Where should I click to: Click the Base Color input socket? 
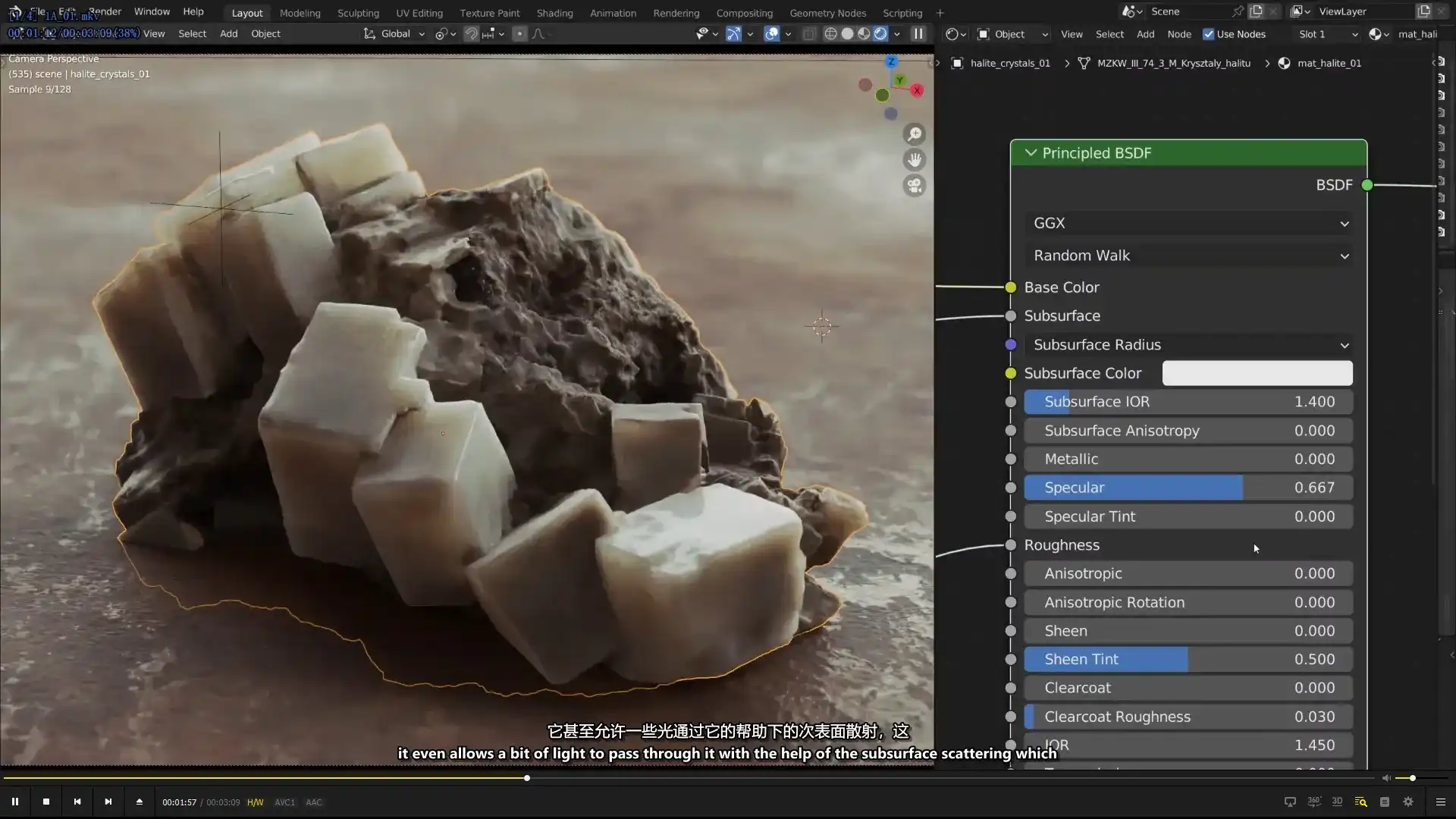[1011, 287]
